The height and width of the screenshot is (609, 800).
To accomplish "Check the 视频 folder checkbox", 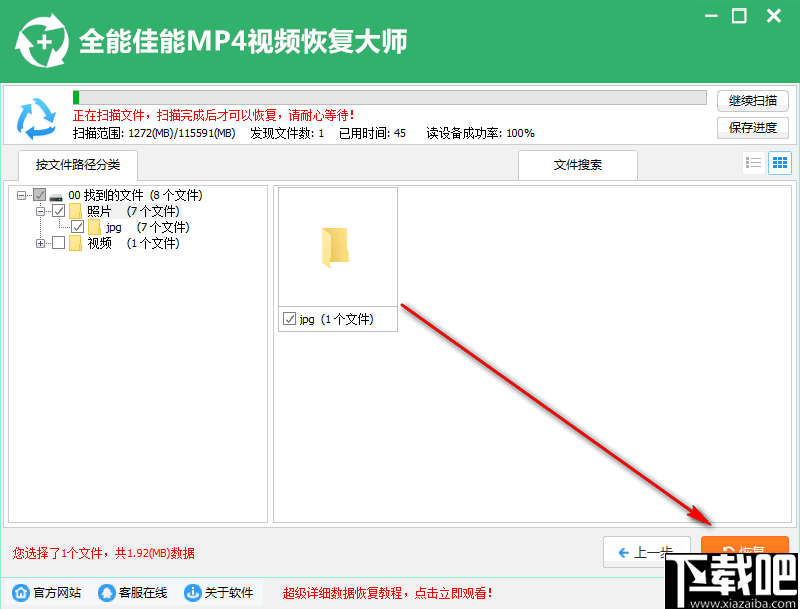I will pyautogui.click(x=59, y=243).
